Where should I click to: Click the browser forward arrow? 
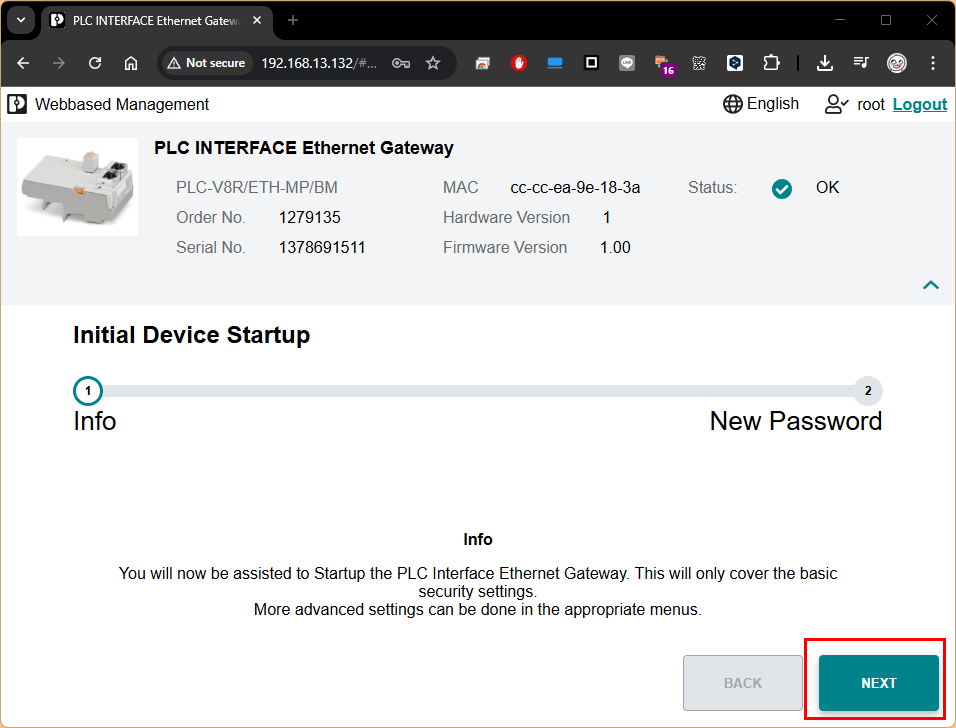[59, 63]
